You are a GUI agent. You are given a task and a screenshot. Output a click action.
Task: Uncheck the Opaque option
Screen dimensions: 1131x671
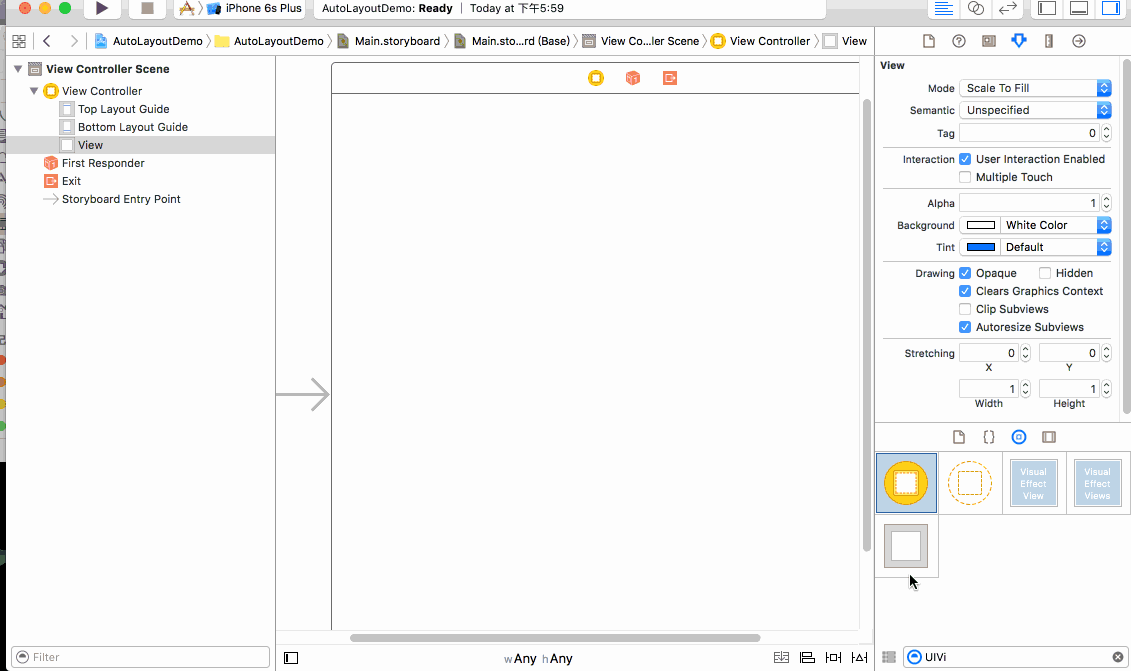tap(965, 273)
